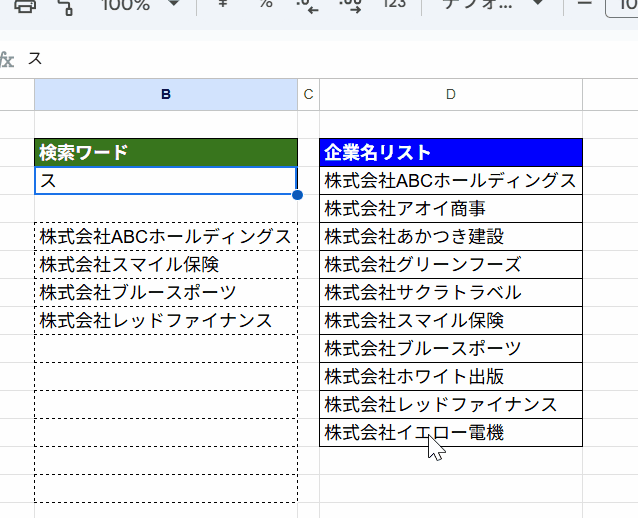Viewport: 638px width, 518px height.
Task: Select the Paint format tool
Action: point(66,5)
